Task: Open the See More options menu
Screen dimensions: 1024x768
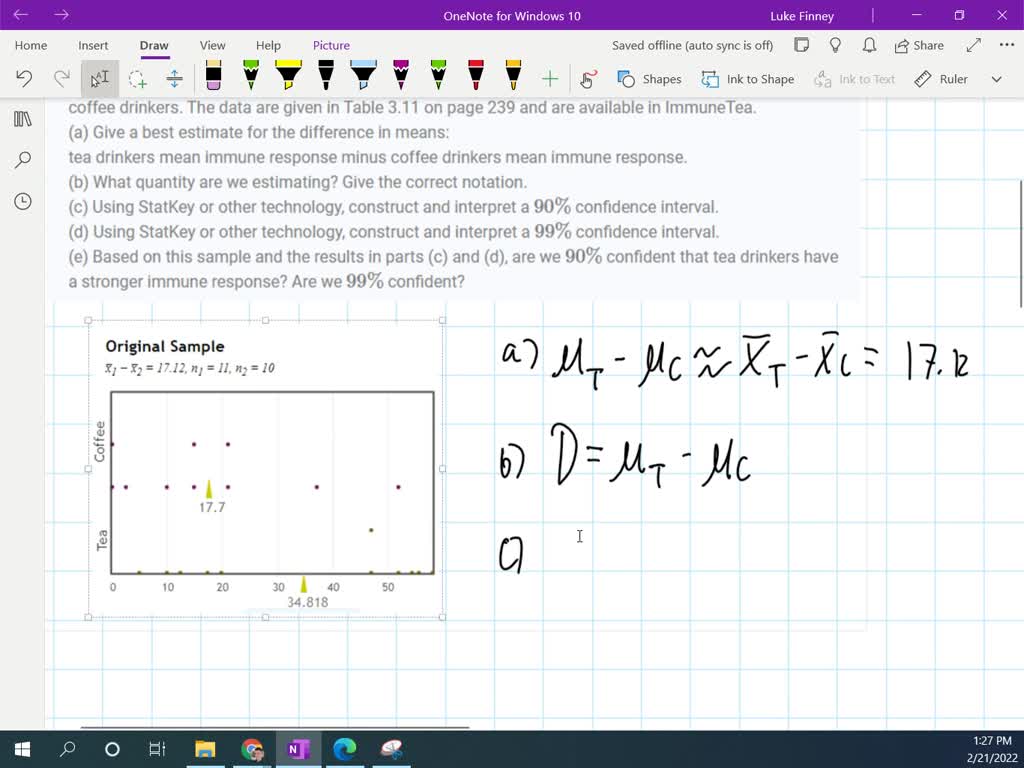Action: tap(1006, 45)
